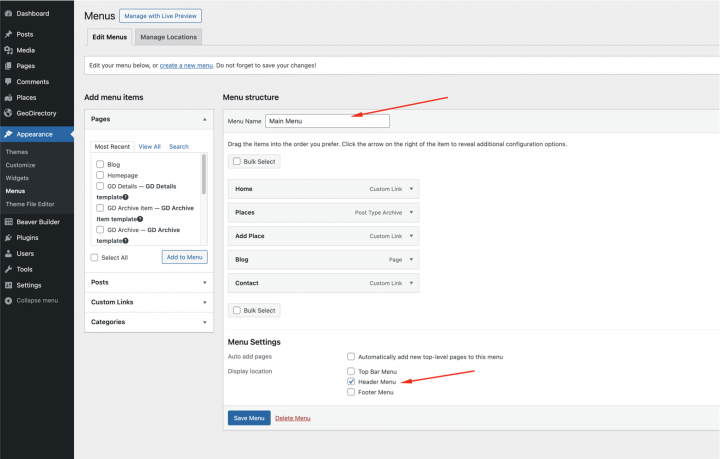Check the Homepage page checkbox
The width and height of the screenshot is (720, 459).
pos(100,175)
